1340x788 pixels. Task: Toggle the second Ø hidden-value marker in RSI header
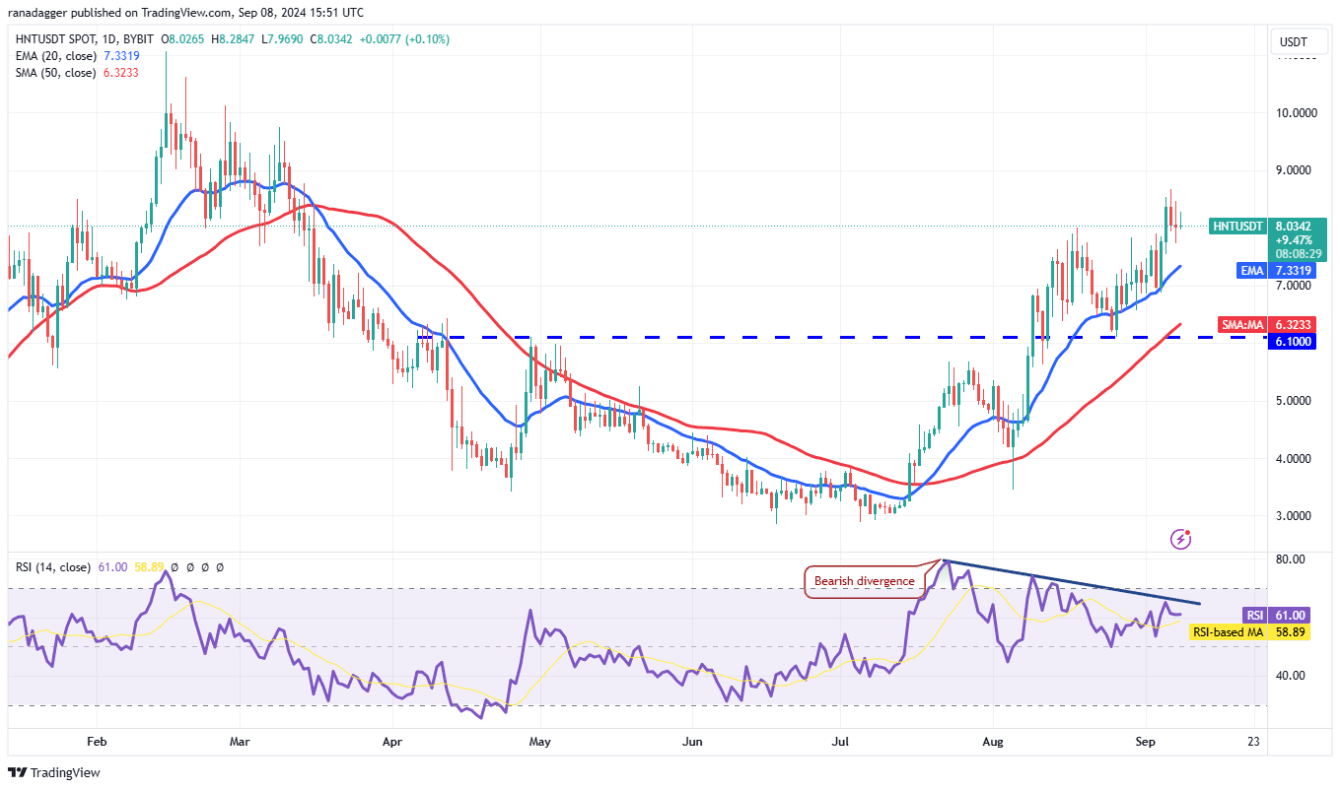190,567
